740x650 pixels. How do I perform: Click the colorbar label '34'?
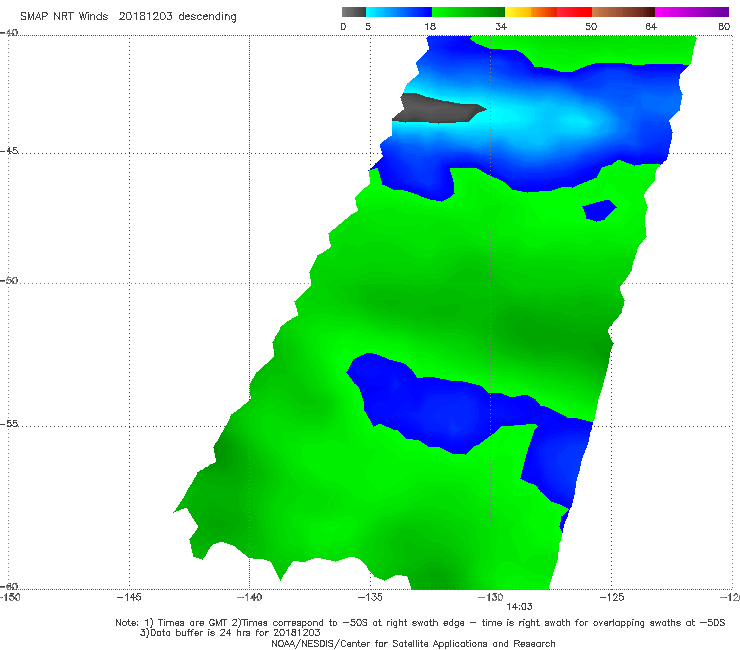click(501, 27)
